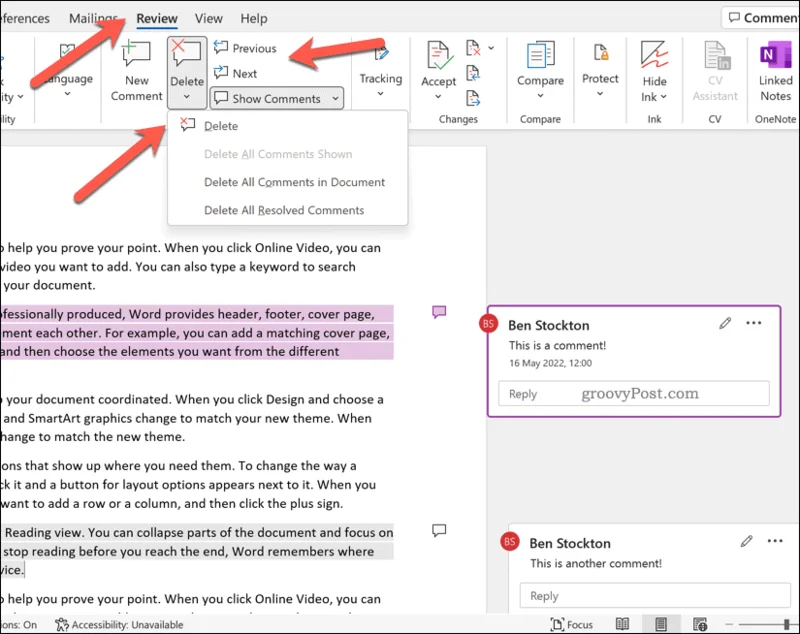Click Accessibility: Unavailable status
Viewport: 800px width, 634px height.
tap(119, 624)
